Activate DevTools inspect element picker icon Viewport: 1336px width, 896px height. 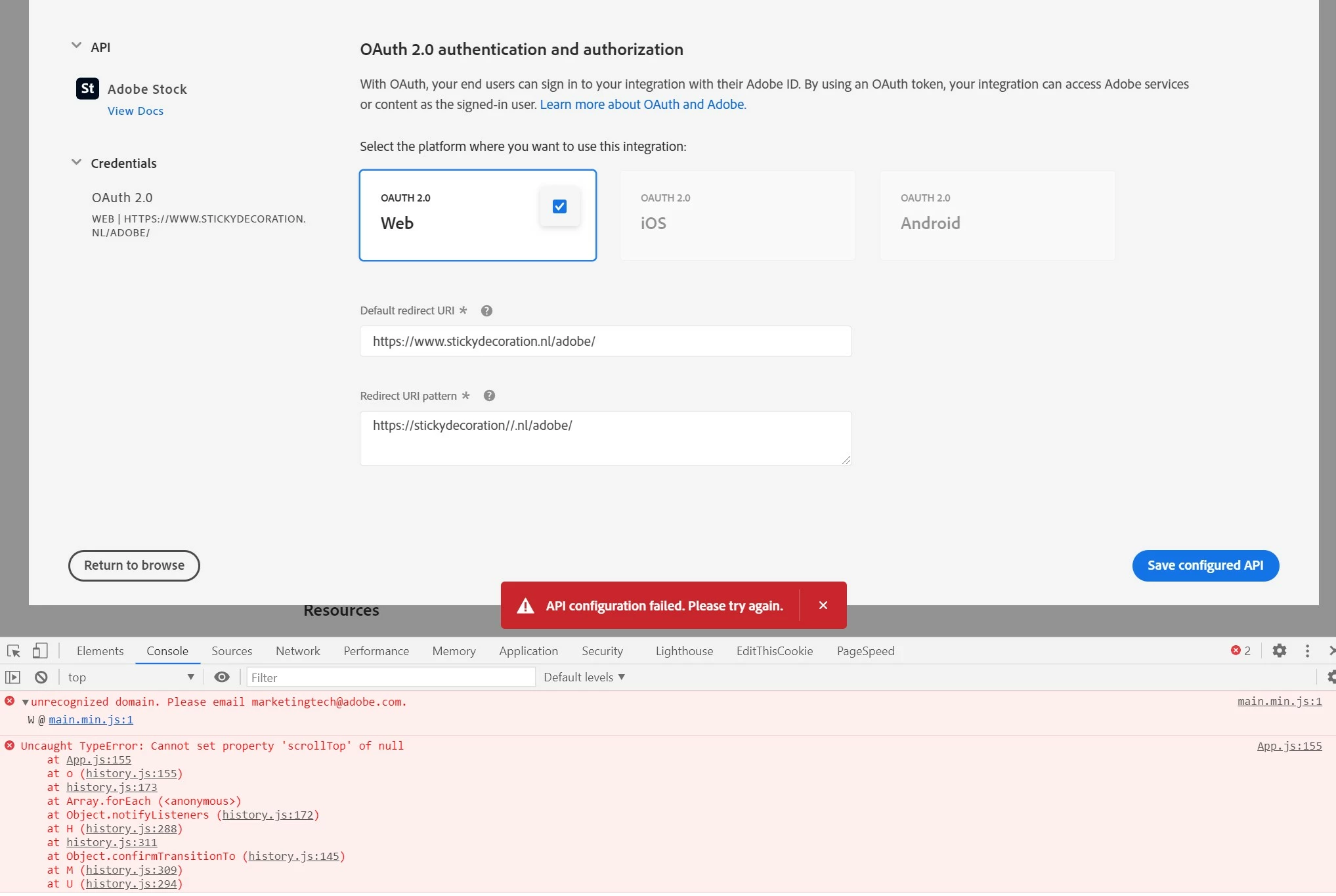[14, 651]
